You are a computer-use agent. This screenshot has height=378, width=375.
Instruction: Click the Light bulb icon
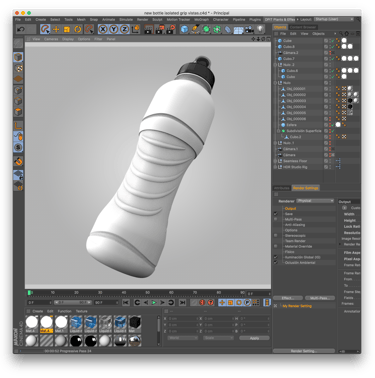point(260,29)
